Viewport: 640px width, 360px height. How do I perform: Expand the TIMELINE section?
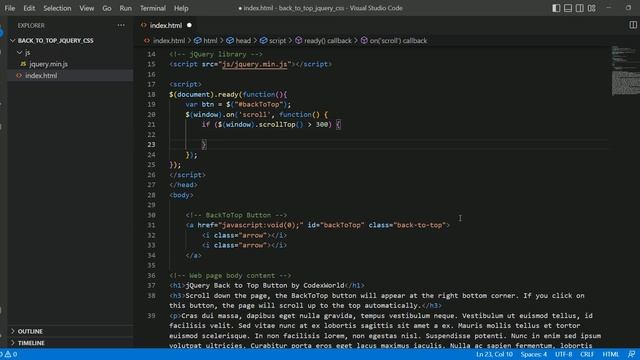(31, 343)
